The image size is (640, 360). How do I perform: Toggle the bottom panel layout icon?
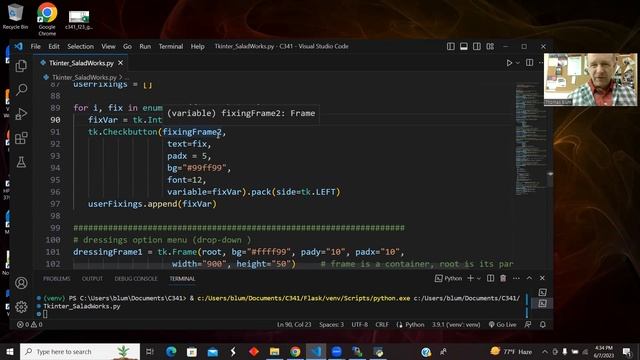pyautogui.click(x=464, y=47)
